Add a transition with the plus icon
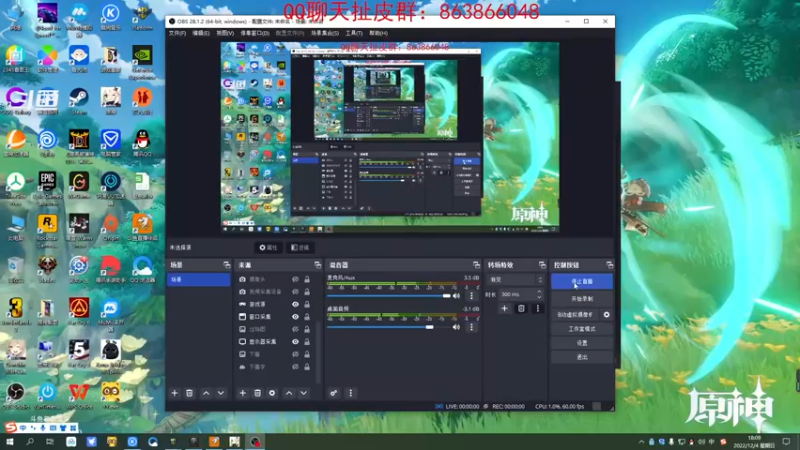Viewport: 800px width, 450px height. coord(504,308)
